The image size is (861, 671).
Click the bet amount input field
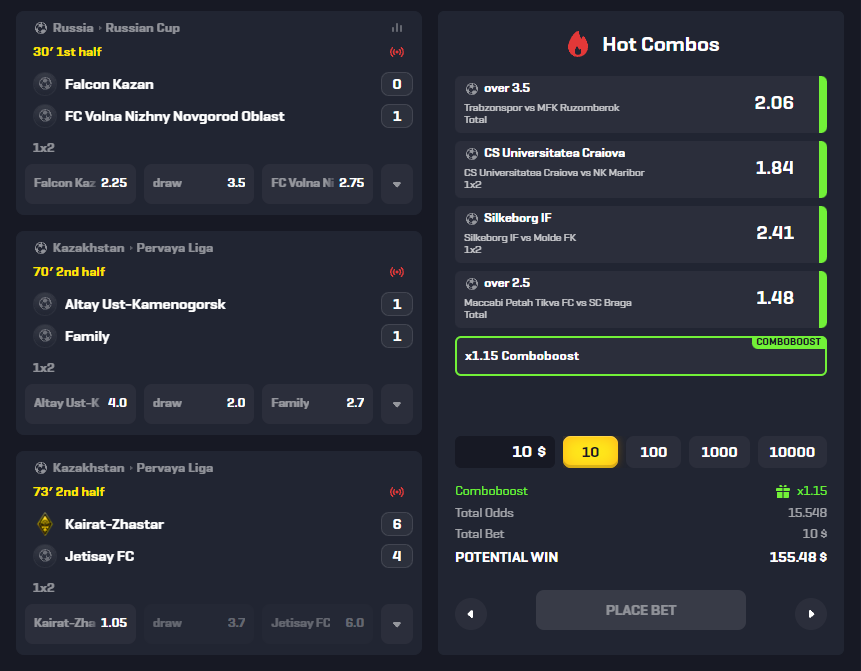tap(505, 452)
